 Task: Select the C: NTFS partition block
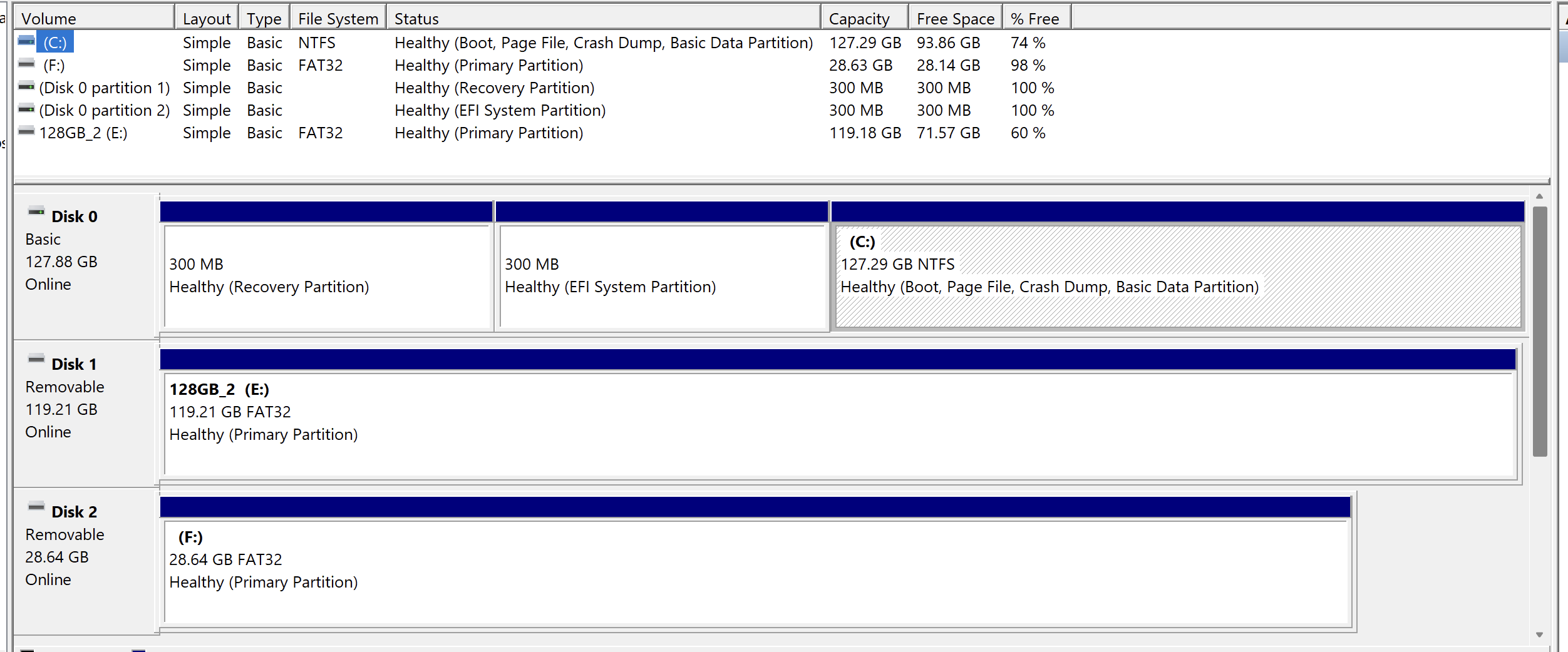(1177, 276)
